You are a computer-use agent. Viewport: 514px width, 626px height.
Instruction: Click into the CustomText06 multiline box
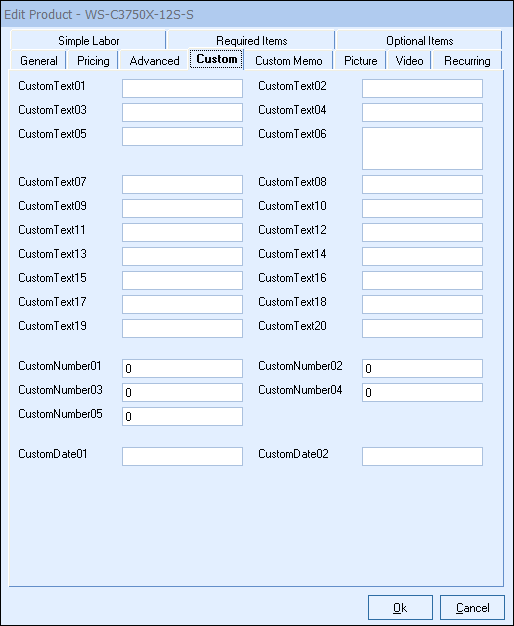[423, 149]
